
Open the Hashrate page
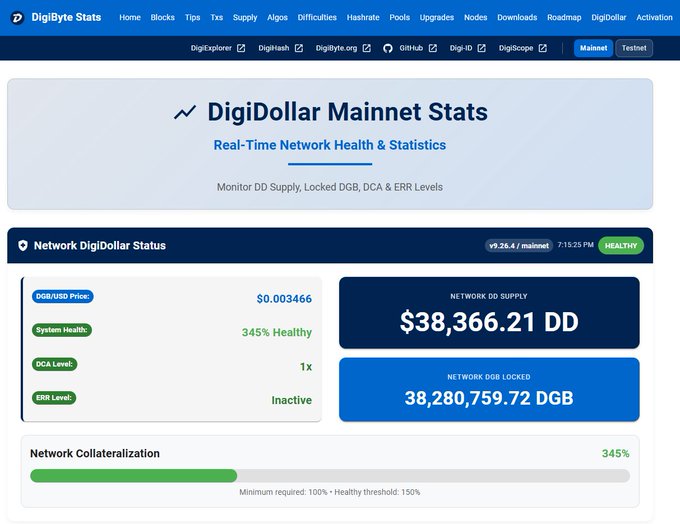pyautogui.click(x=363, y=17)
